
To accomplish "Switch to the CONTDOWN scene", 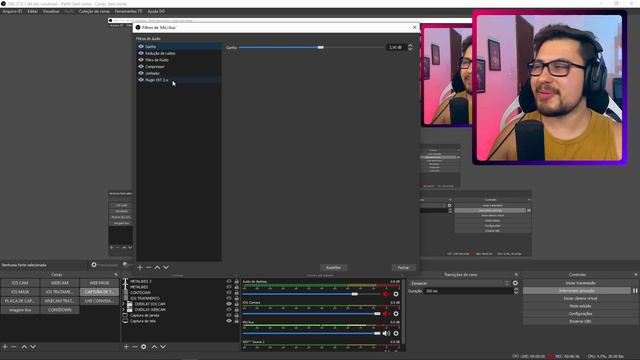I will coord(60,310).
